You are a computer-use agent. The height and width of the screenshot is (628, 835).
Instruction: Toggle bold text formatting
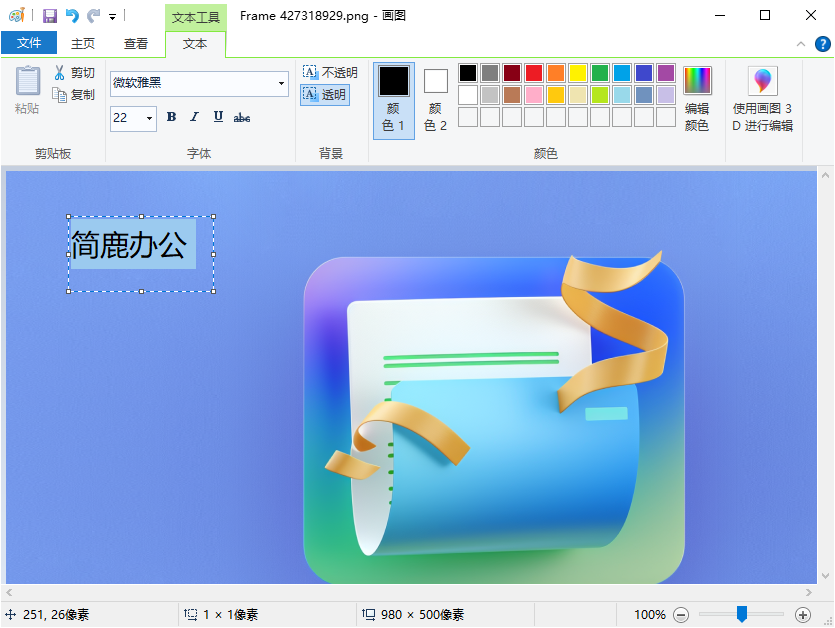(x=170, y=117)
